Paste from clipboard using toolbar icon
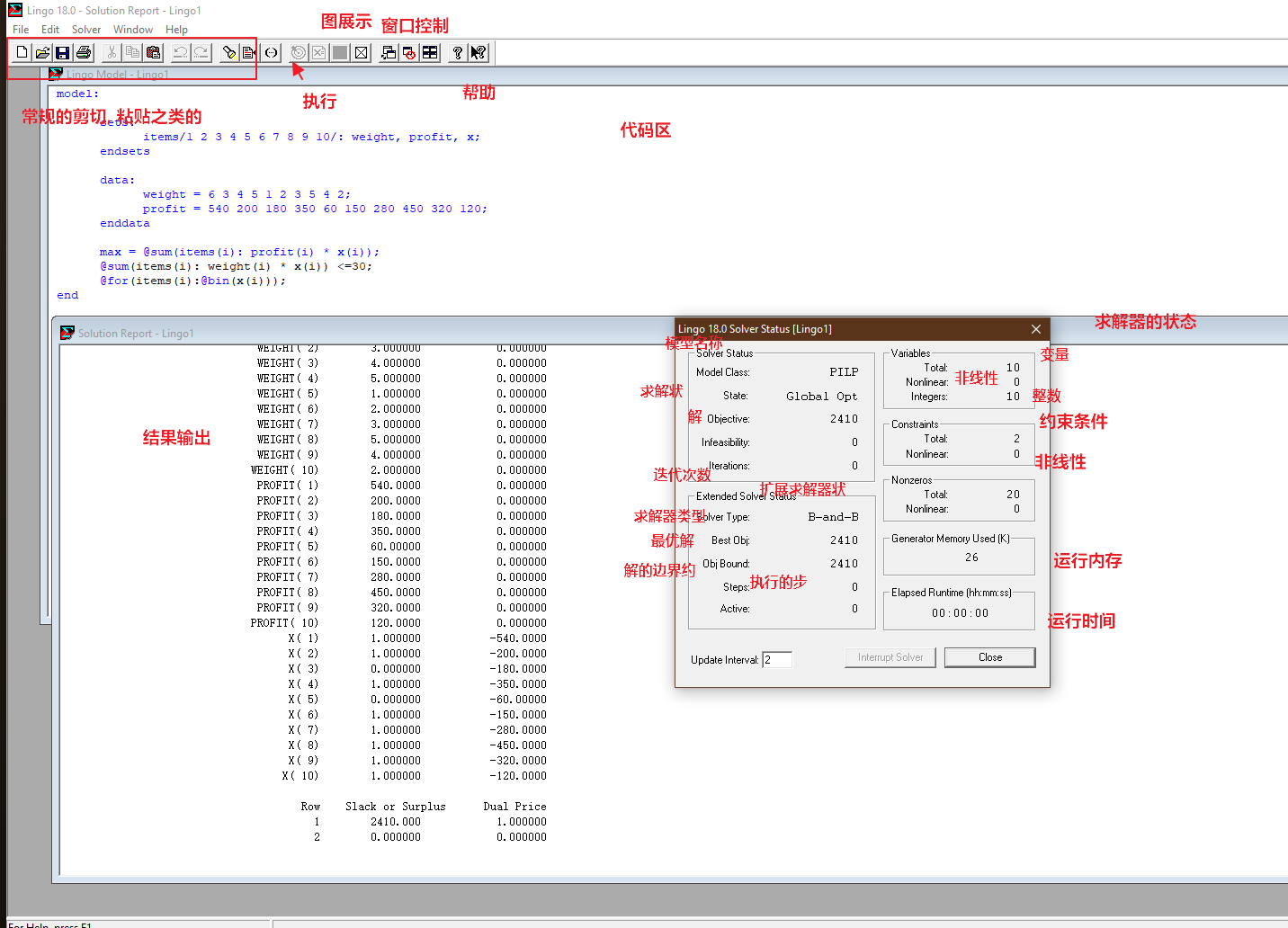The image size is (1288, 928). click(x=153, y=53)
